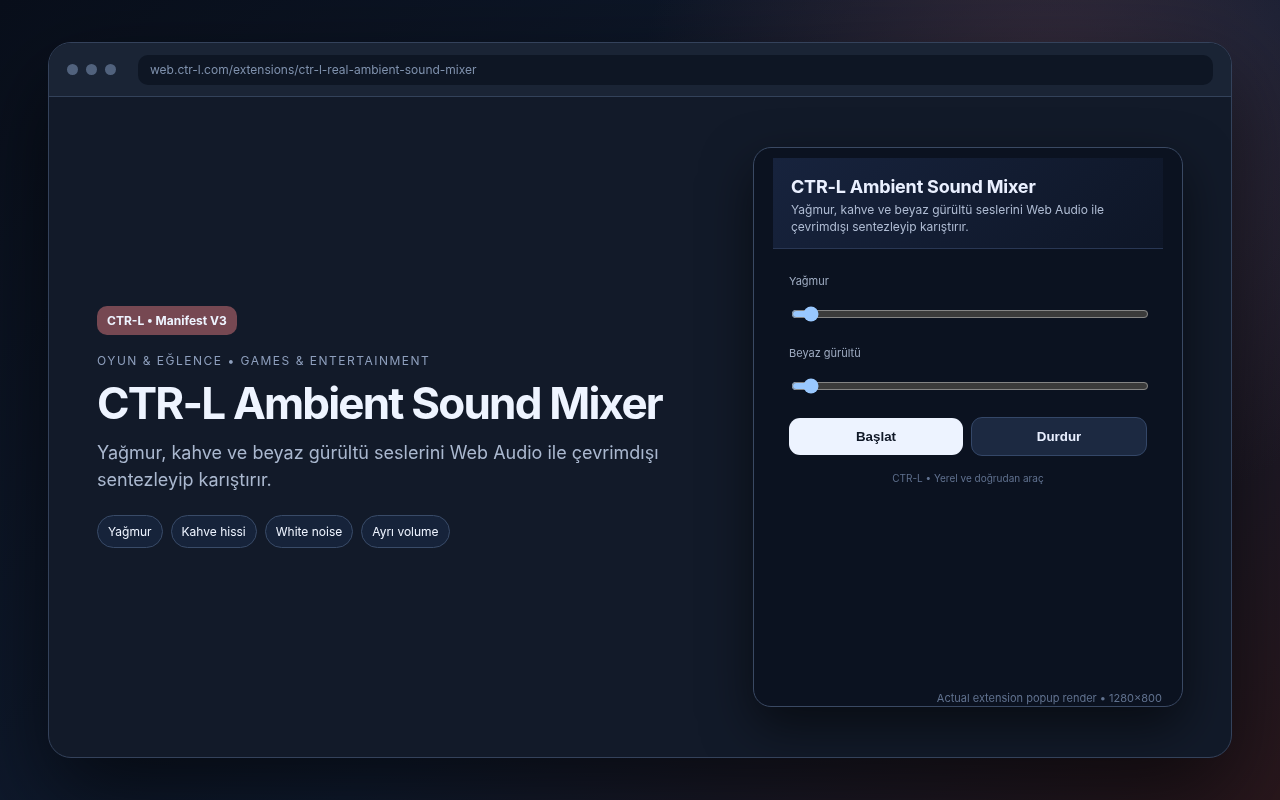Select the Yağmur tag chip
The height and width of the screenshot is (800, 1280).
point(130,531)
